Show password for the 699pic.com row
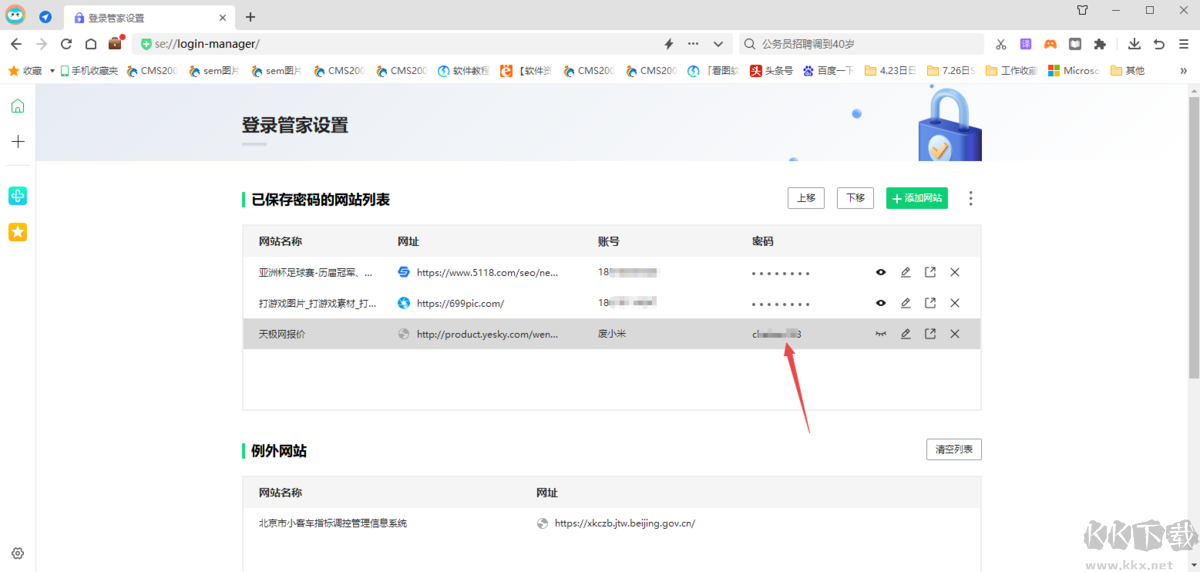Screen dimensions: 1200x572 pyautogui.click(x=881, y=303)
